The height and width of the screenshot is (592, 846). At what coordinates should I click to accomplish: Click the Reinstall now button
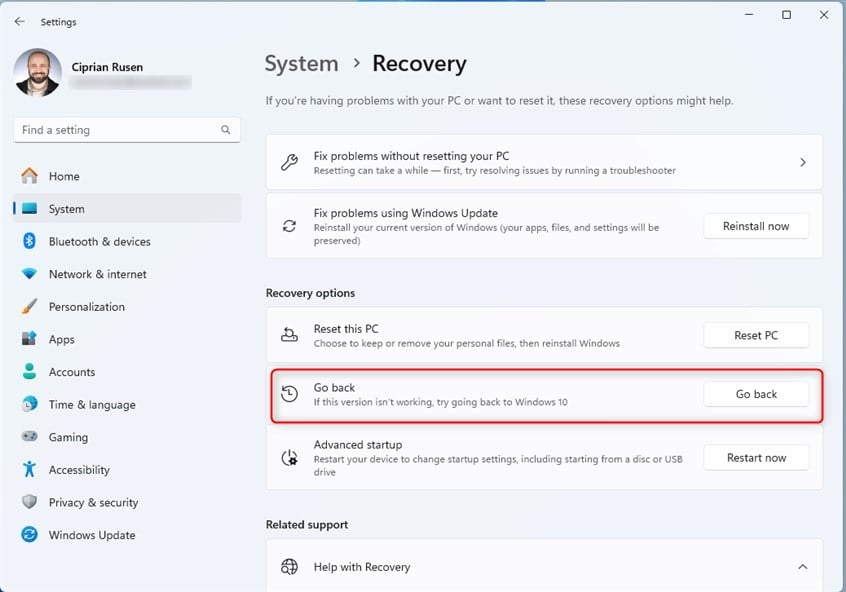(x=756, y=226)
